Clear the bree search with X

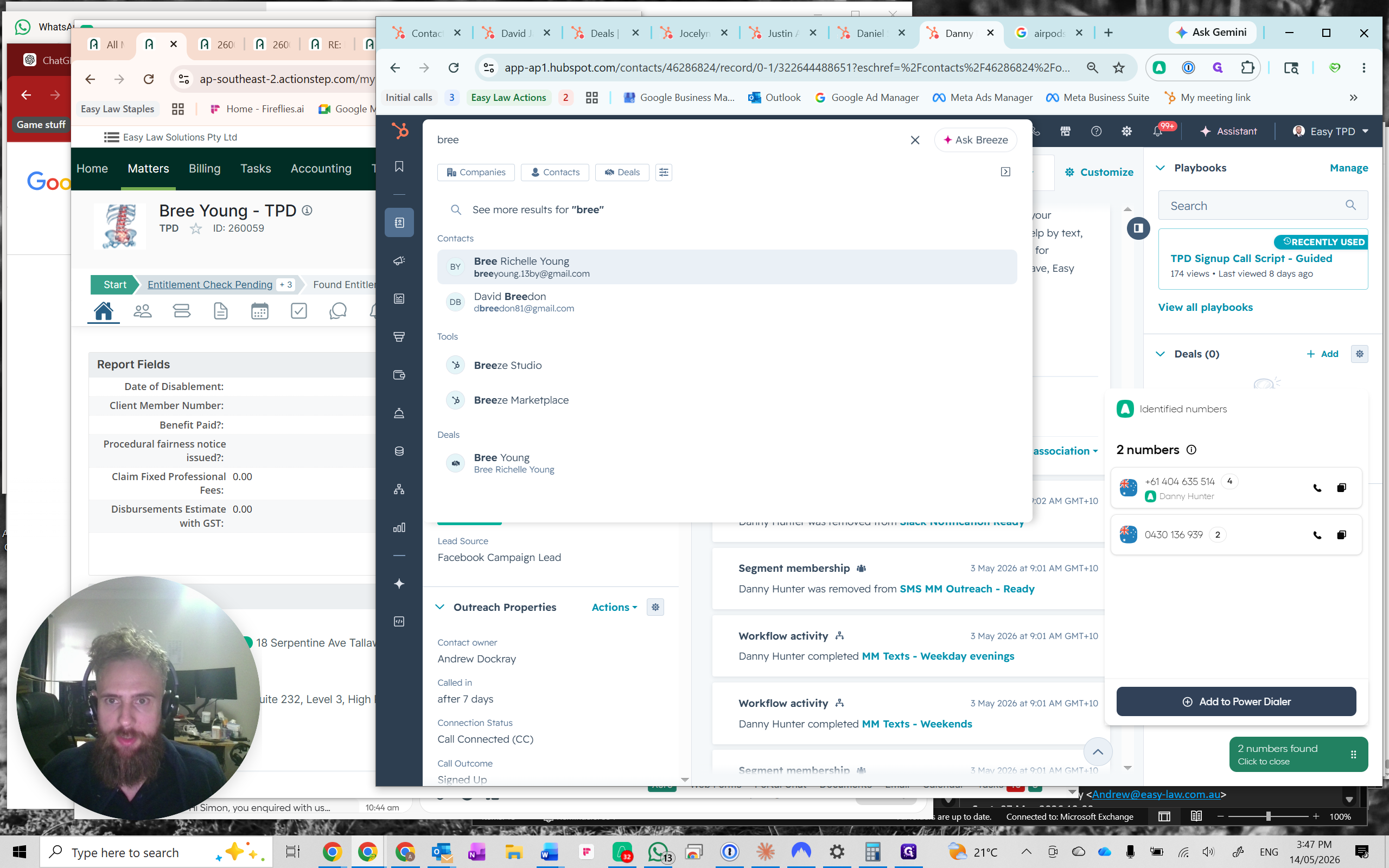click(915, 140)
